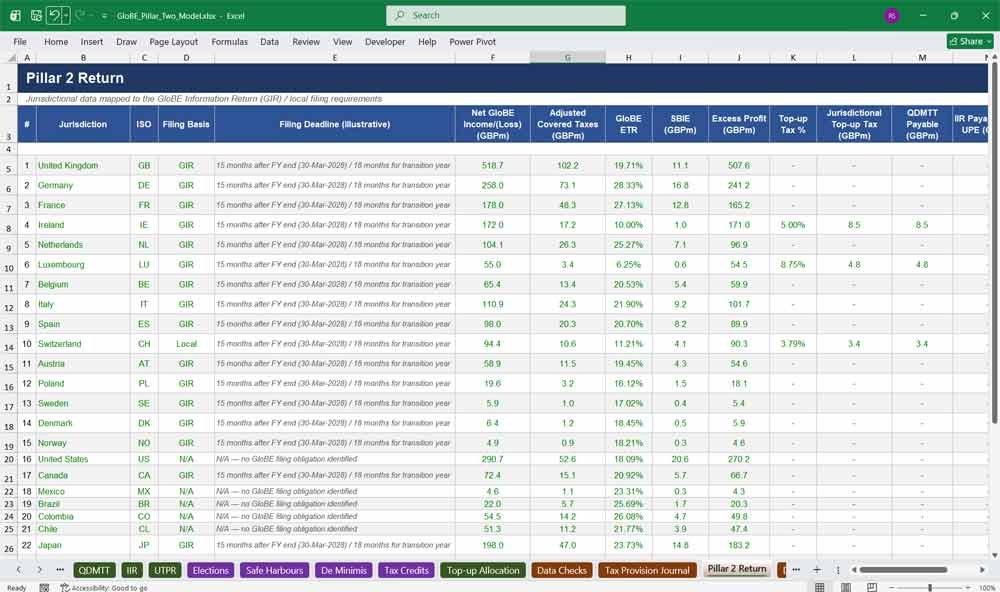The height and width of the screenshot is (592, 1000).
Task: Select column G header
Action: [568, 57]
